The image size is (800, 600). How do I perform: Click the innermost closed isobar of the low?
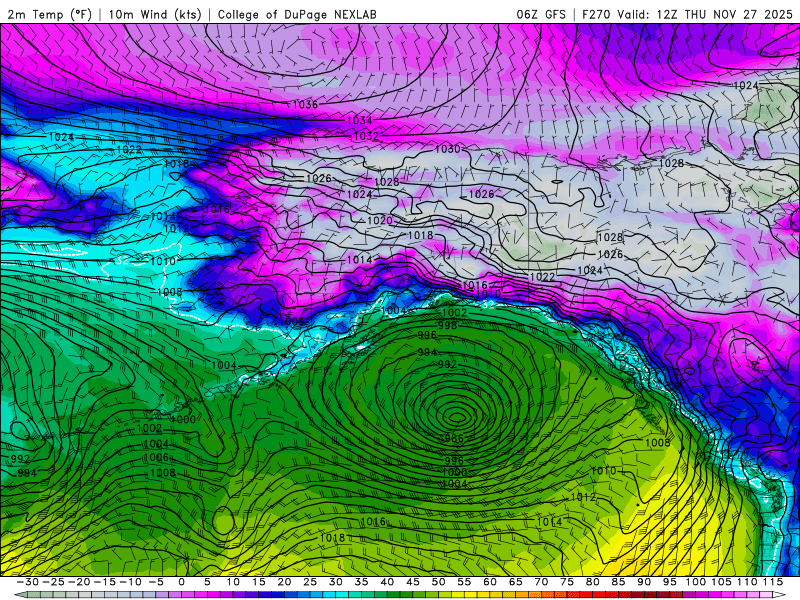point(457,417)
